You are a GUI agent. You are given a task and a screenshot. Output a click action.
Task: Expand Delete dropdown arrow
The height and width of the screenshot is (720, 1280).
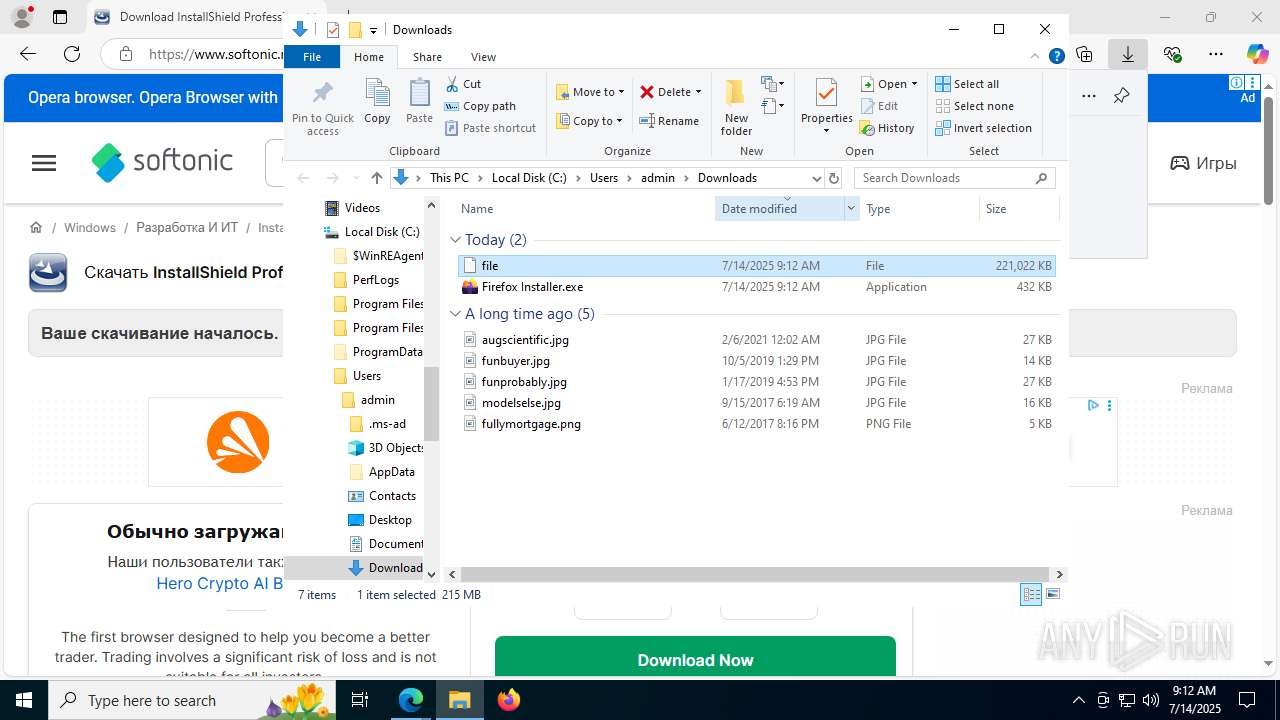pos(698,92)
